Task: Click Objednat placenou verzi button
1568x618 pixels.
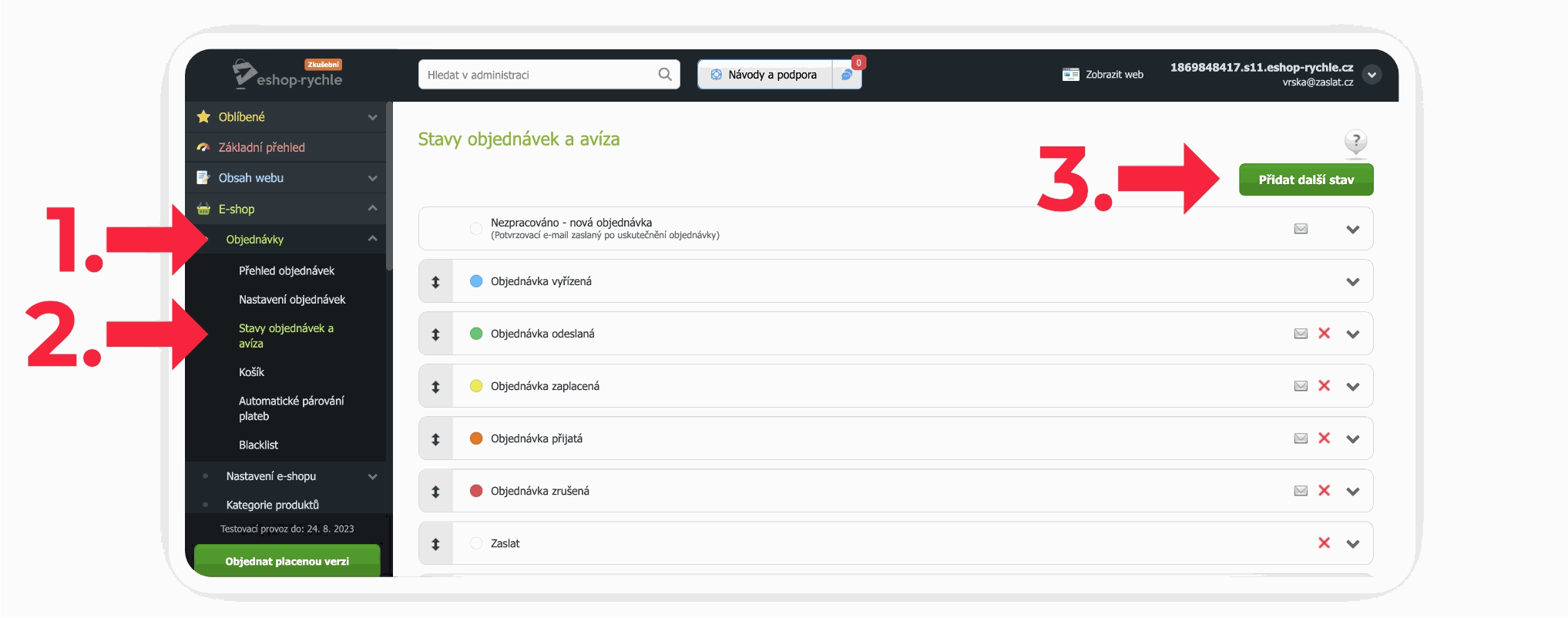Action: point(287,561)
